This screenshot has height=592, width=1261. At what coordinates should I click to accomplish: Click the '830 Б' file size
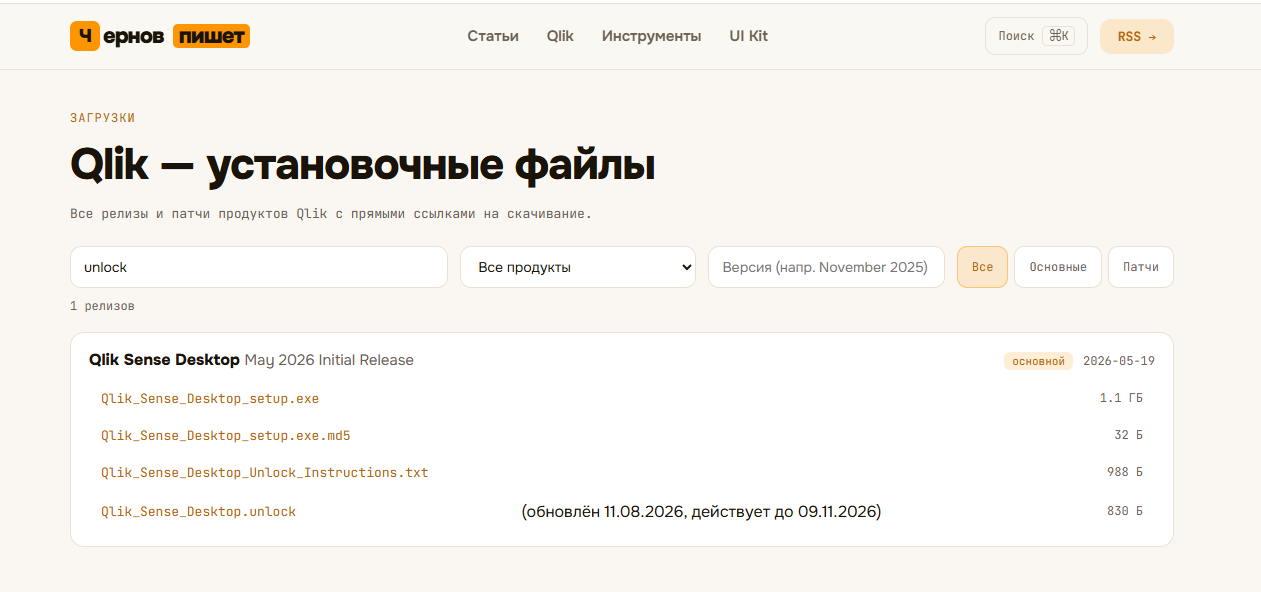coord(1125,511)
